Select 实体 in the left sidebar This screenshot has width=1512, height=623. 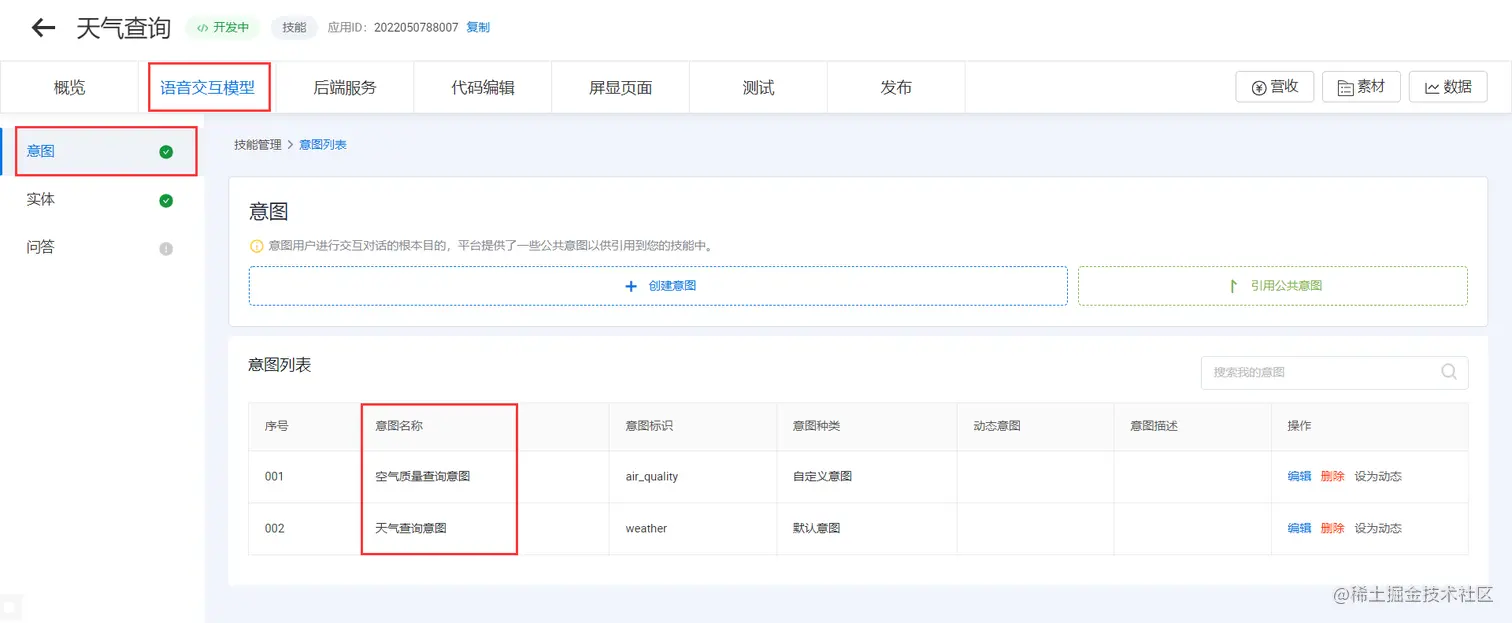click(102, 200)
